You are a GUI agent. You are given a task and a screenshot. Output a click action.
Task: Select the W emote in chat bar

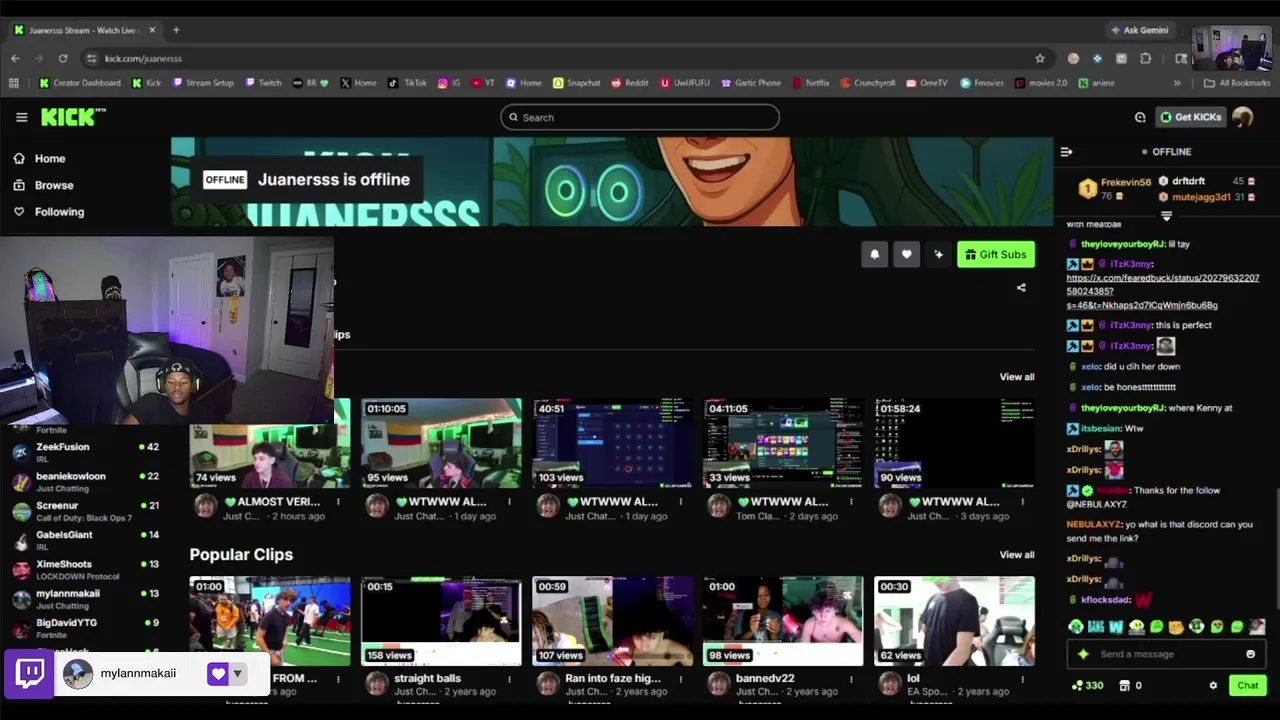pyautogui.click(x=1116, y=627)
